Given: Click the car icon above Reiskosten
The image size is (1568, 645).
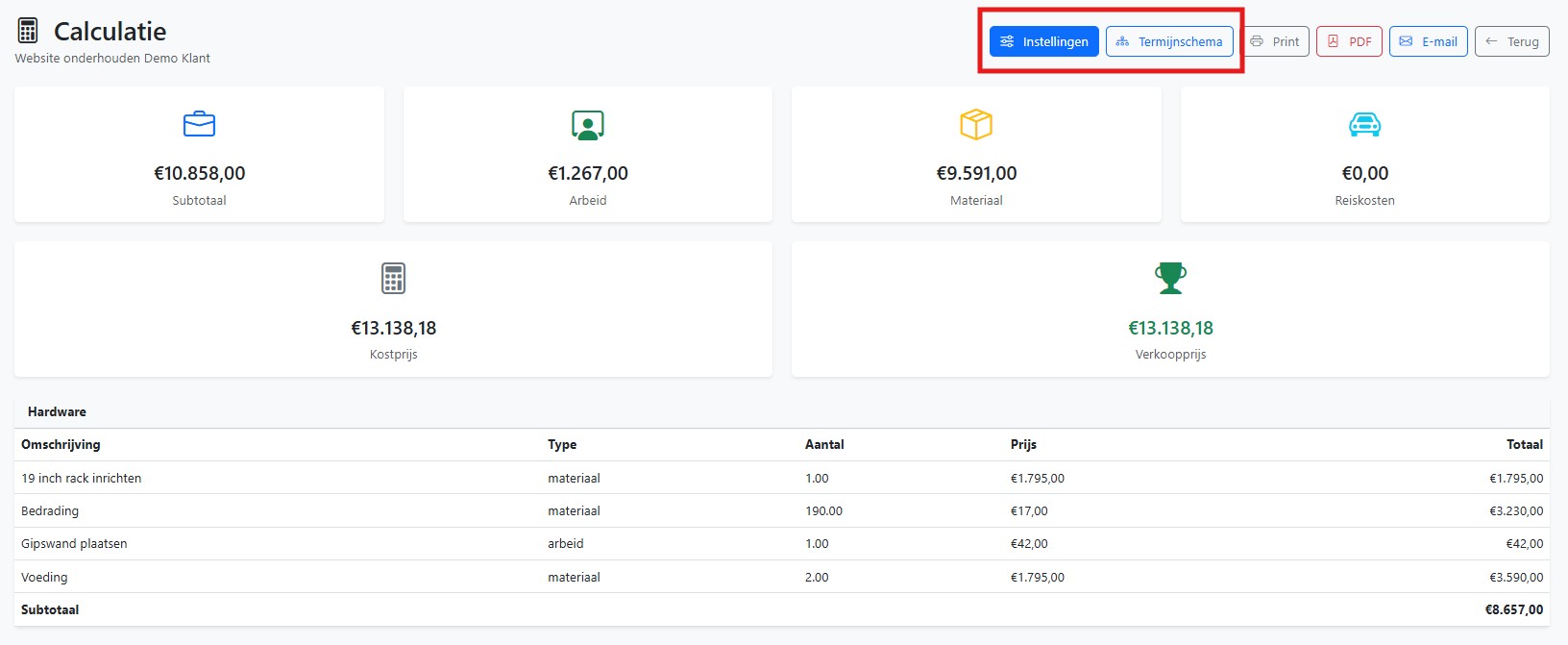Looking at the screenshot, I should pos(1364,124).
